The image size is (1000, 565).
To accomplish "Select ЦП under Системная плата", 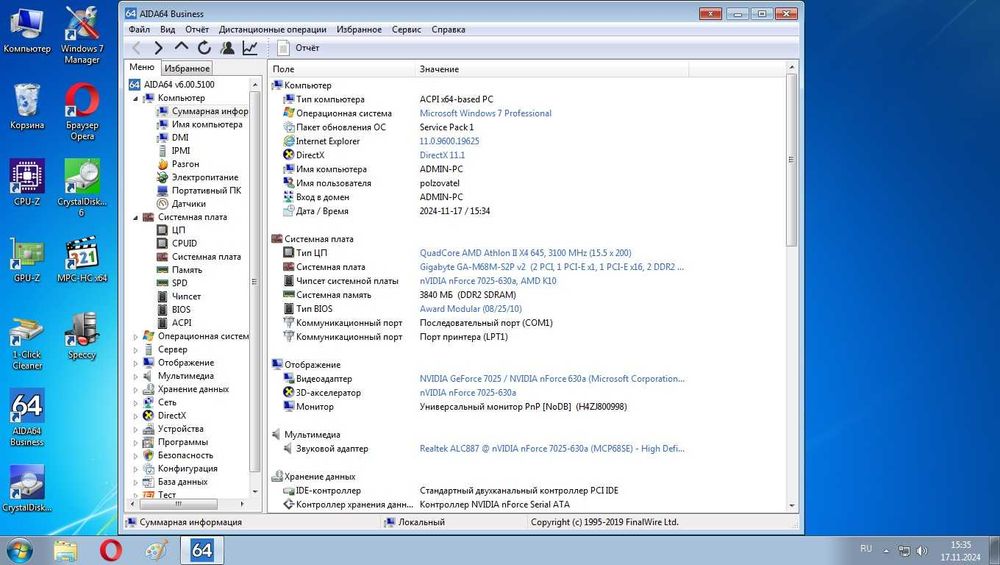I will coord(179,230).
